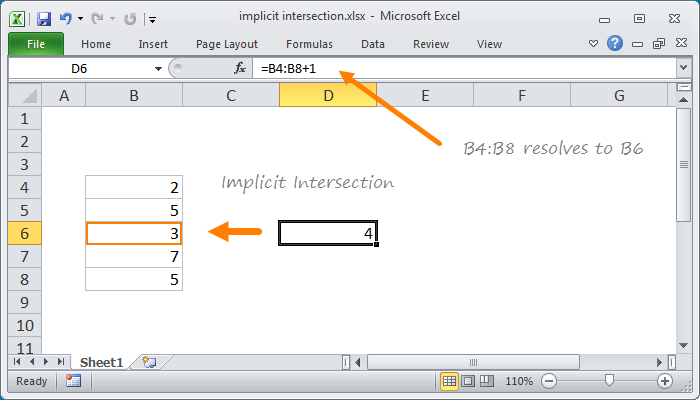The height and width of the screenshot is (400, 700).
Task: Open the Formulas ribbon tab
Action: (309, 44)
